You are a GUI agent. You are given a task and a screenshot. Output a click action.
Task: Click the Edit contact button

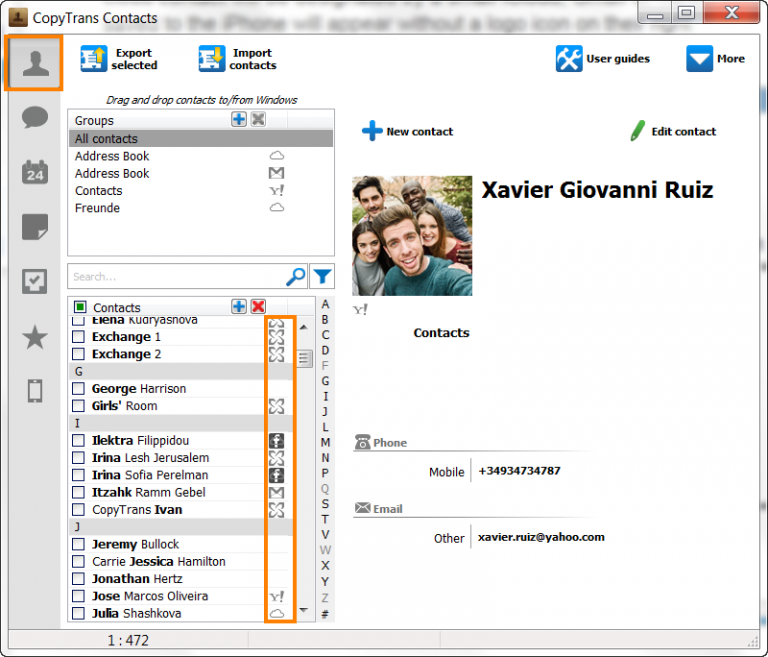[x=672, y=131]
